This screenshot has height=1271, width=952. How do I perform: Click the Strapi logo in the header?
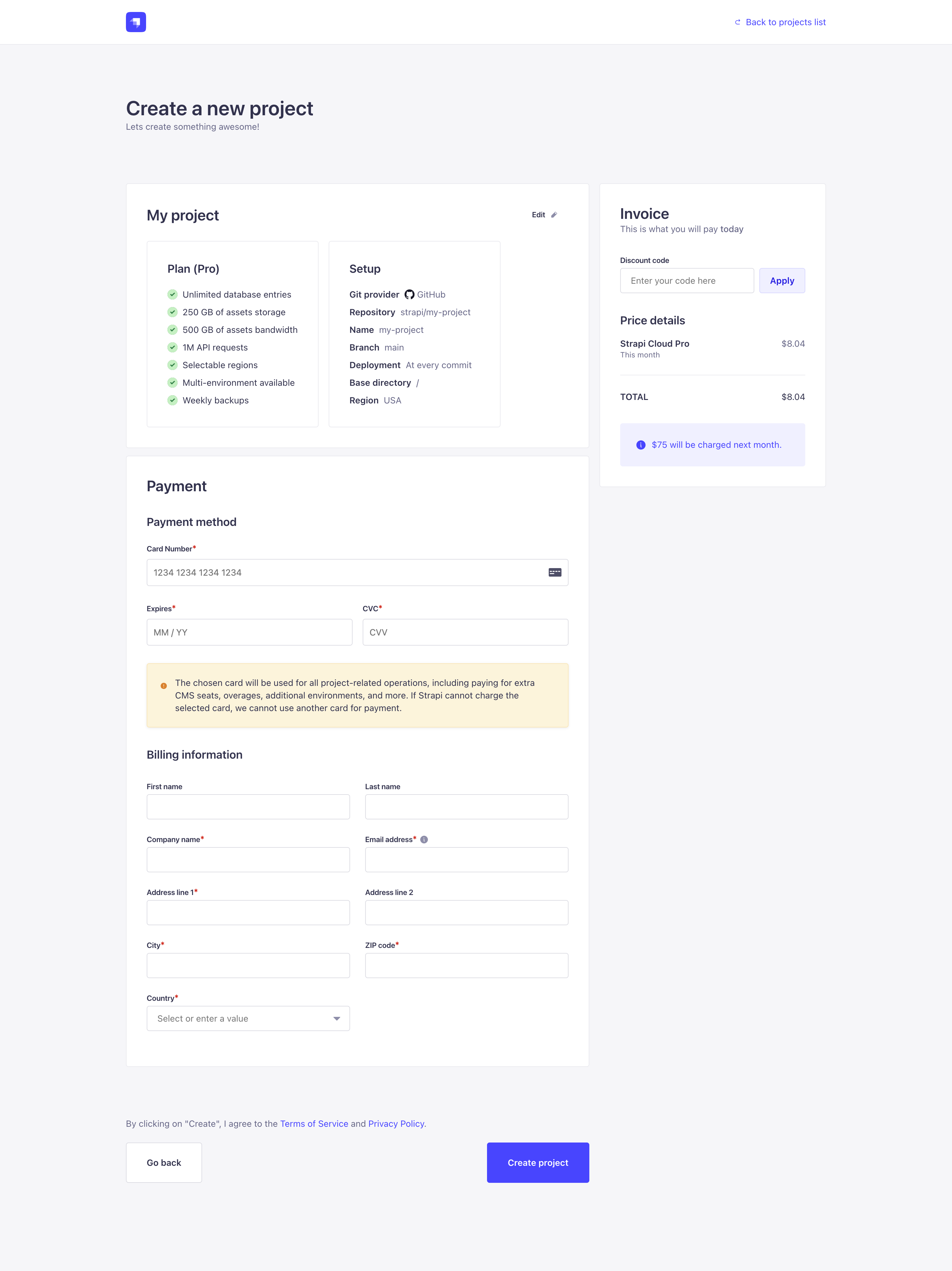click(136, 22)
